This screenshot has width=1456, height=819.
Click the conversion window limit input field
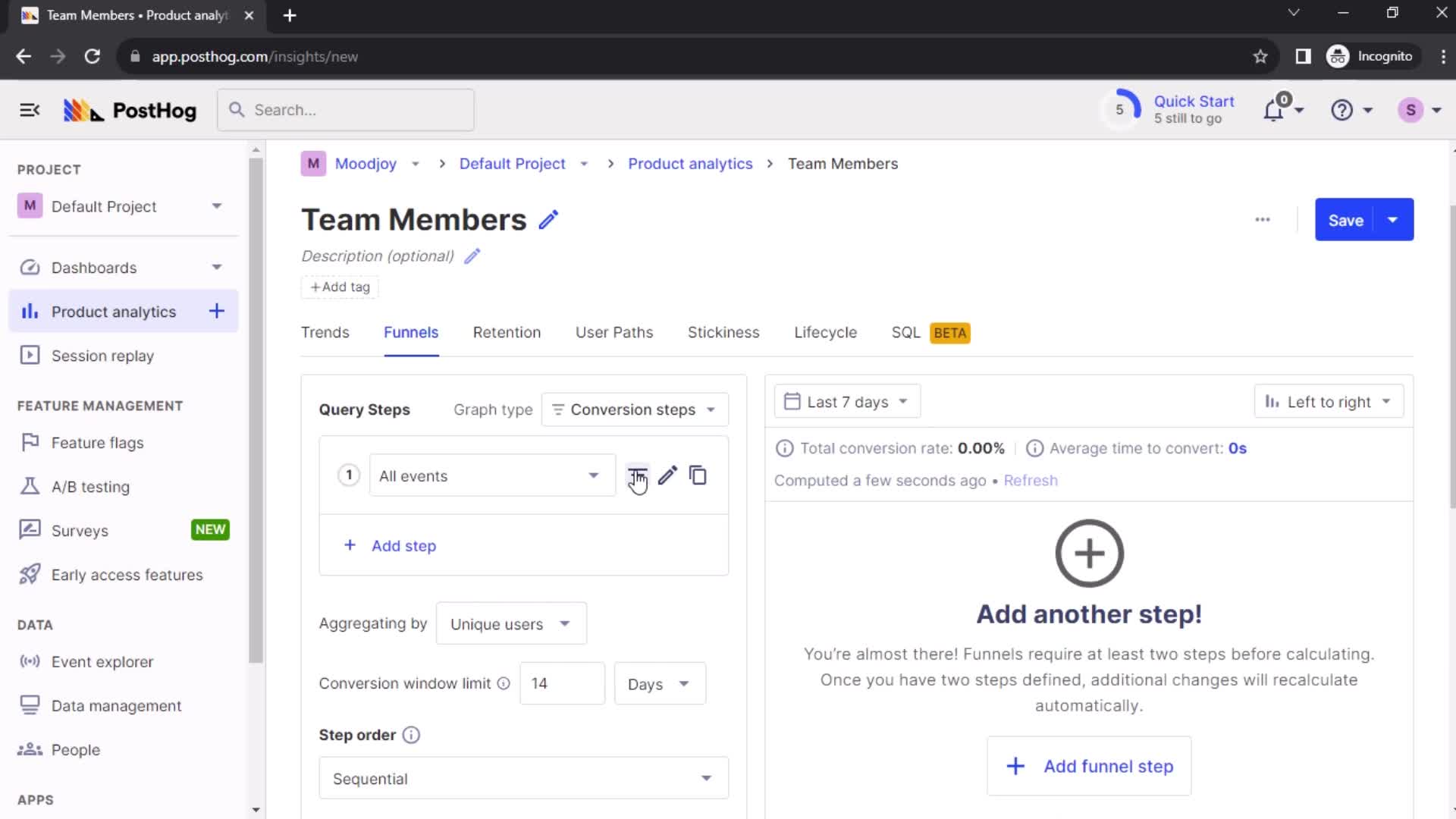click(561, 684)
